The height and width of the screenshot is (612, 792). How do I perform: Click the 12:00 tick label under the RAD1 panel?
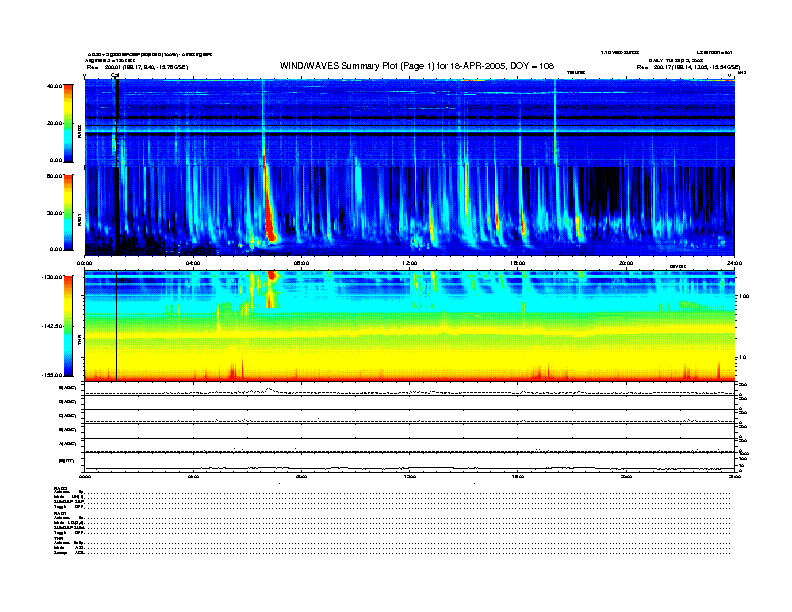(410, 263)
